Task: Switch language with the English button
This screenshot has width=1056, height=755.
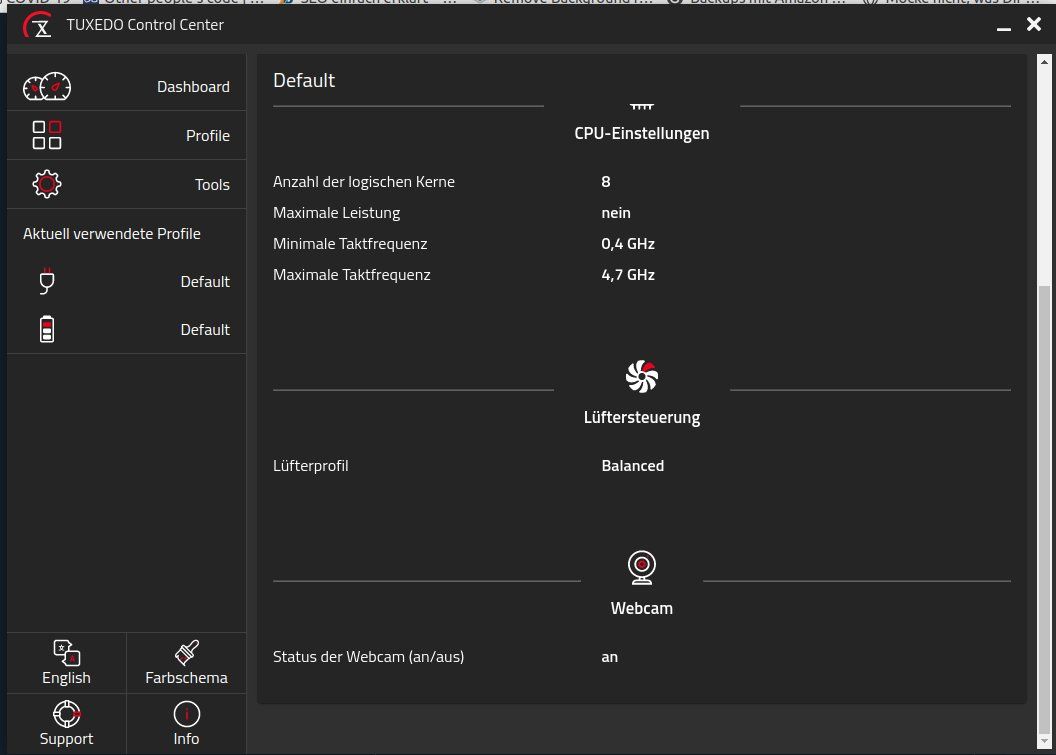Action: point(66,663)
